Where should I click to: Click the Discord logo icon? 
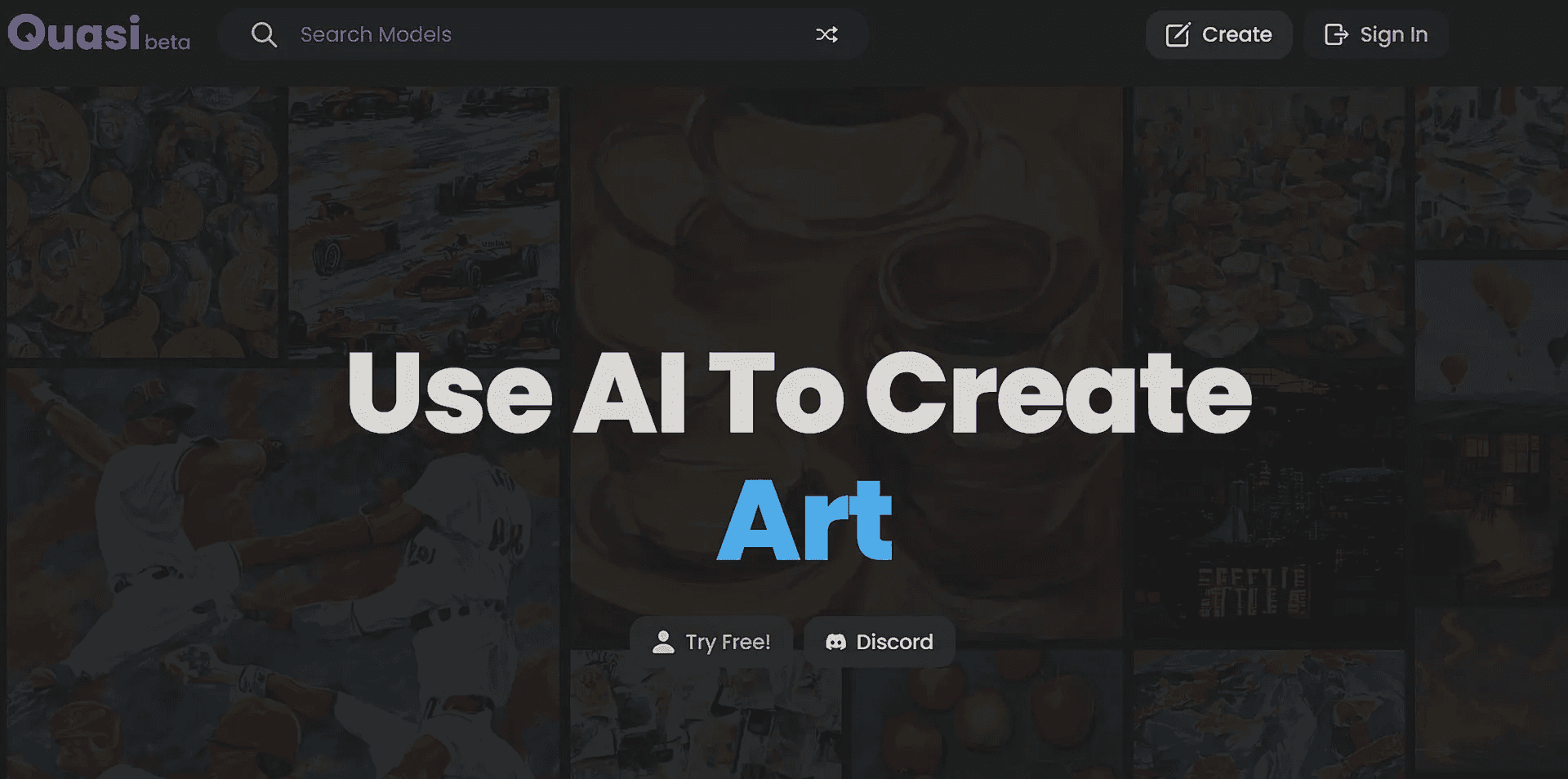[x=835, y=643]
